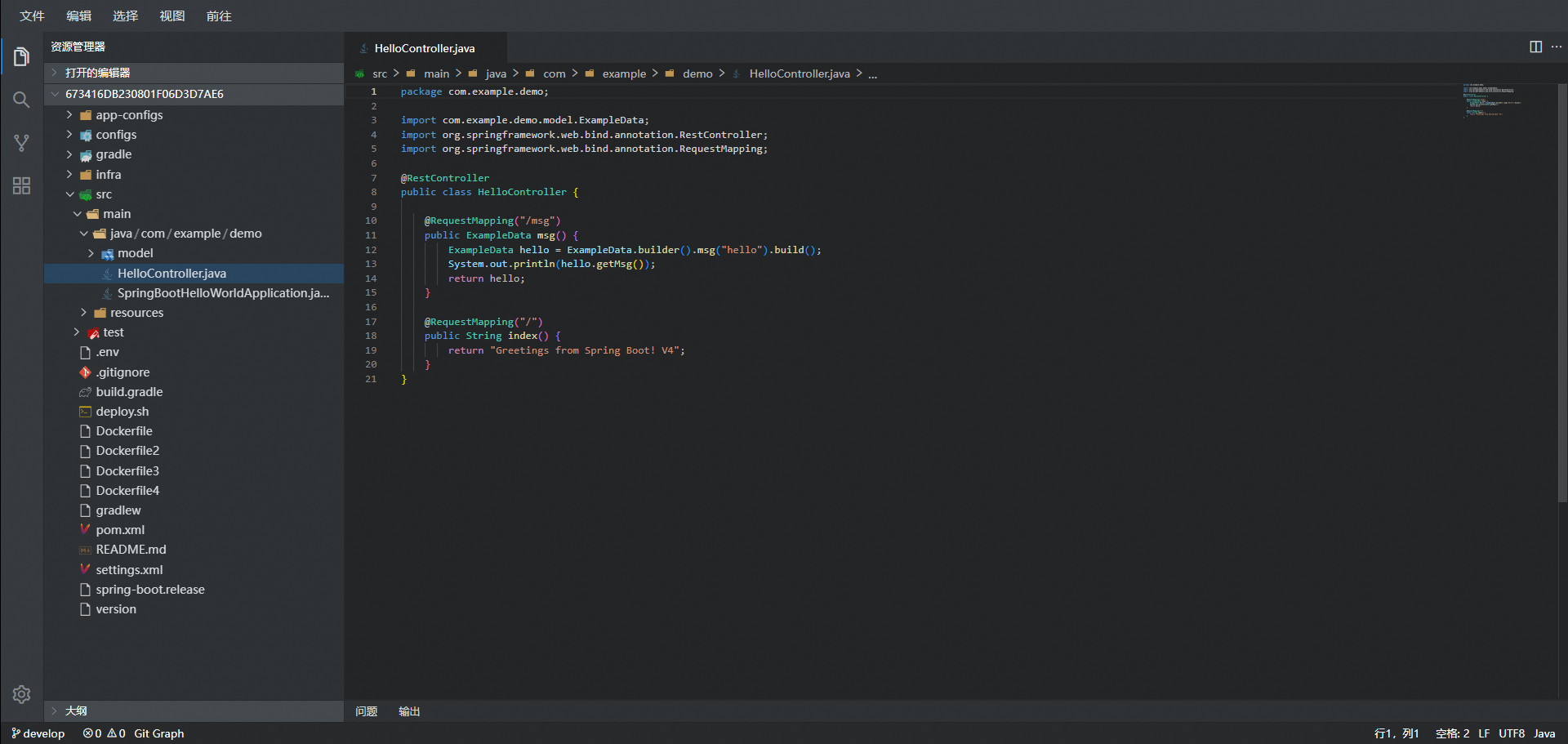Collapse the 673416DB230801F06D3D7AE6 workspace root
The image size is (1568, 744).
[194, 94]
